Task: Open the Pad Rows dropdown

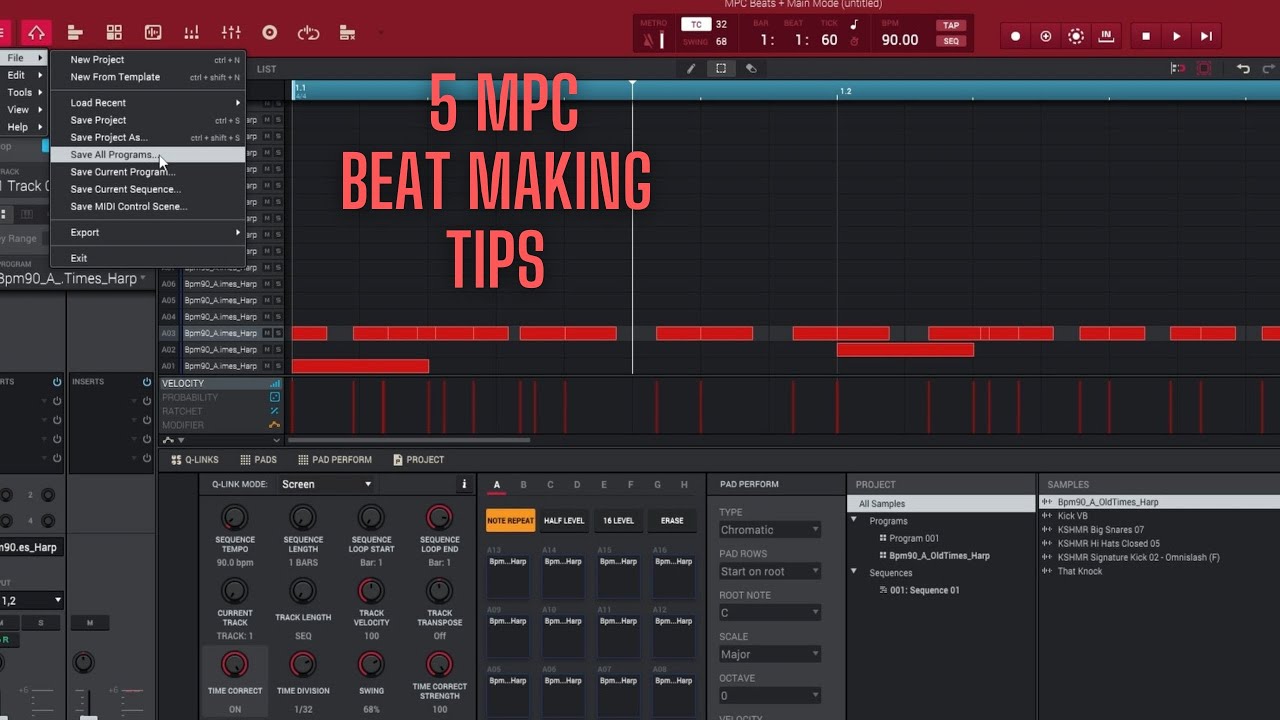Action: point(769,571)
